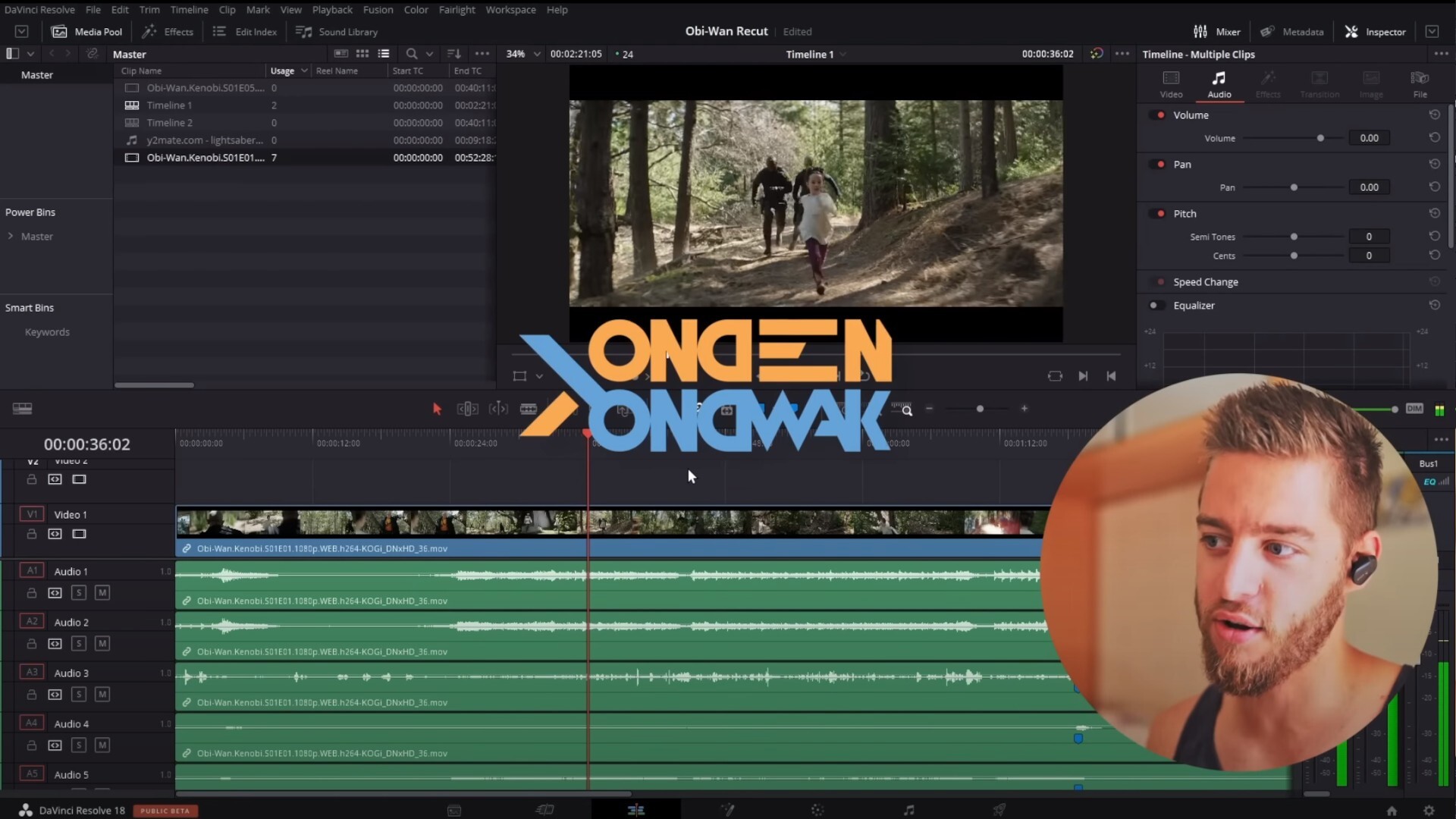
Task: Solo the Audio 3 track
Action: pos(79,695)
